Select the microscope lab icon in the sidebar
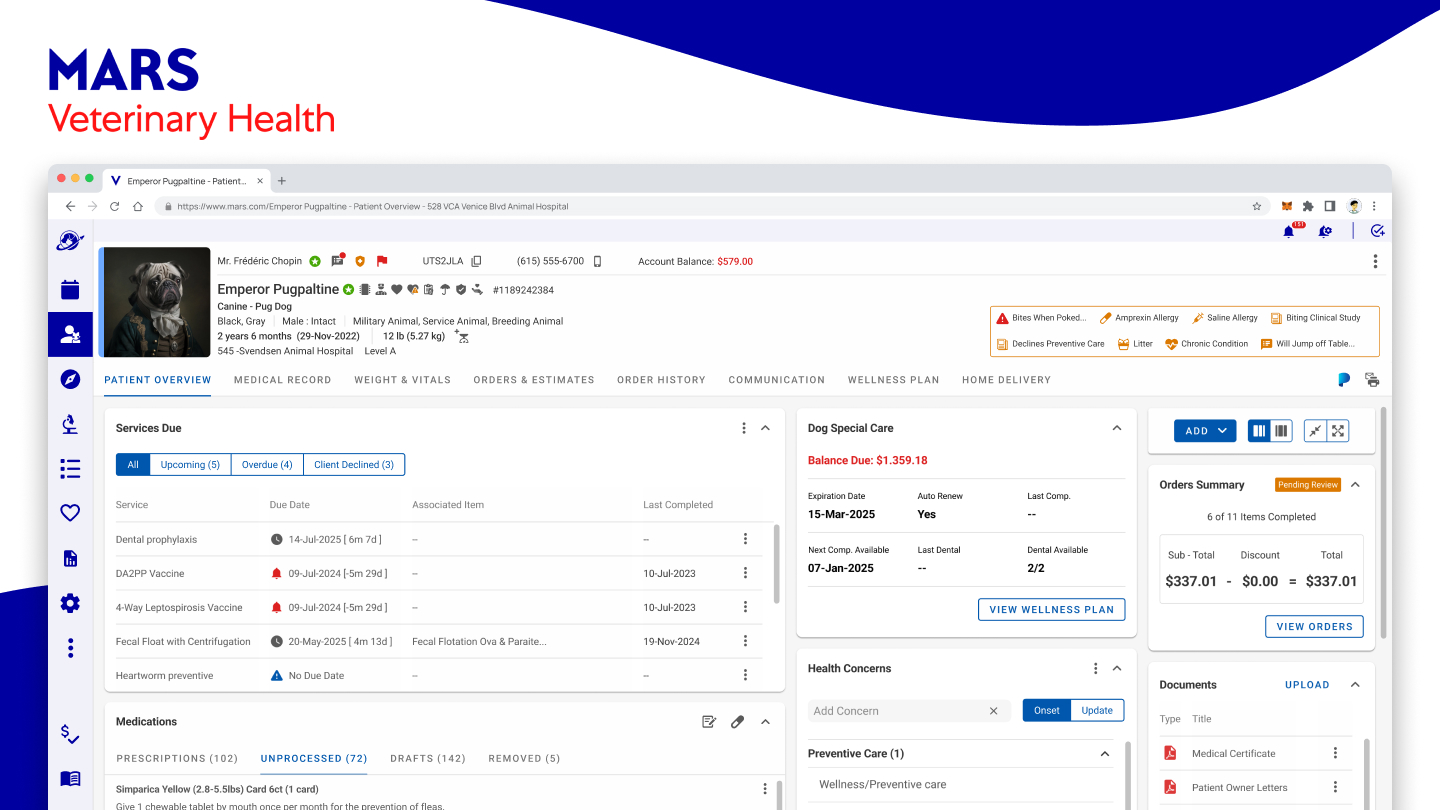1440x810 pixels. coord(70,424)
